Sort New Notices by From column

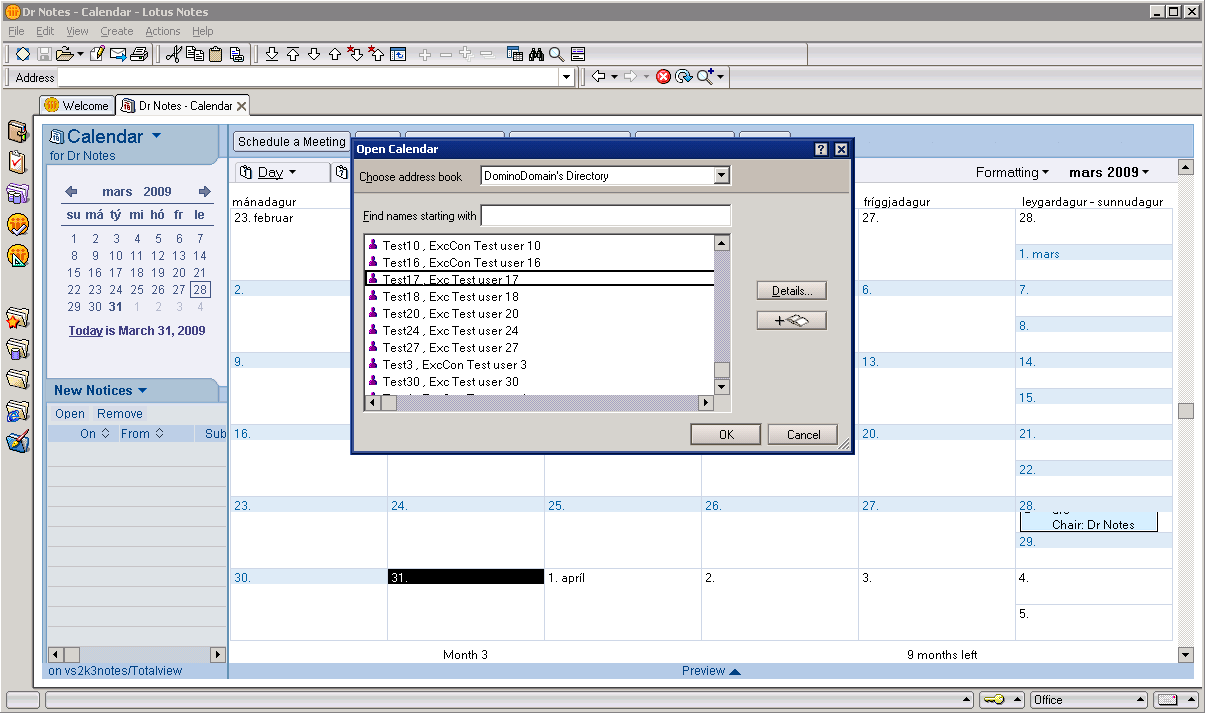click(141, 434)
